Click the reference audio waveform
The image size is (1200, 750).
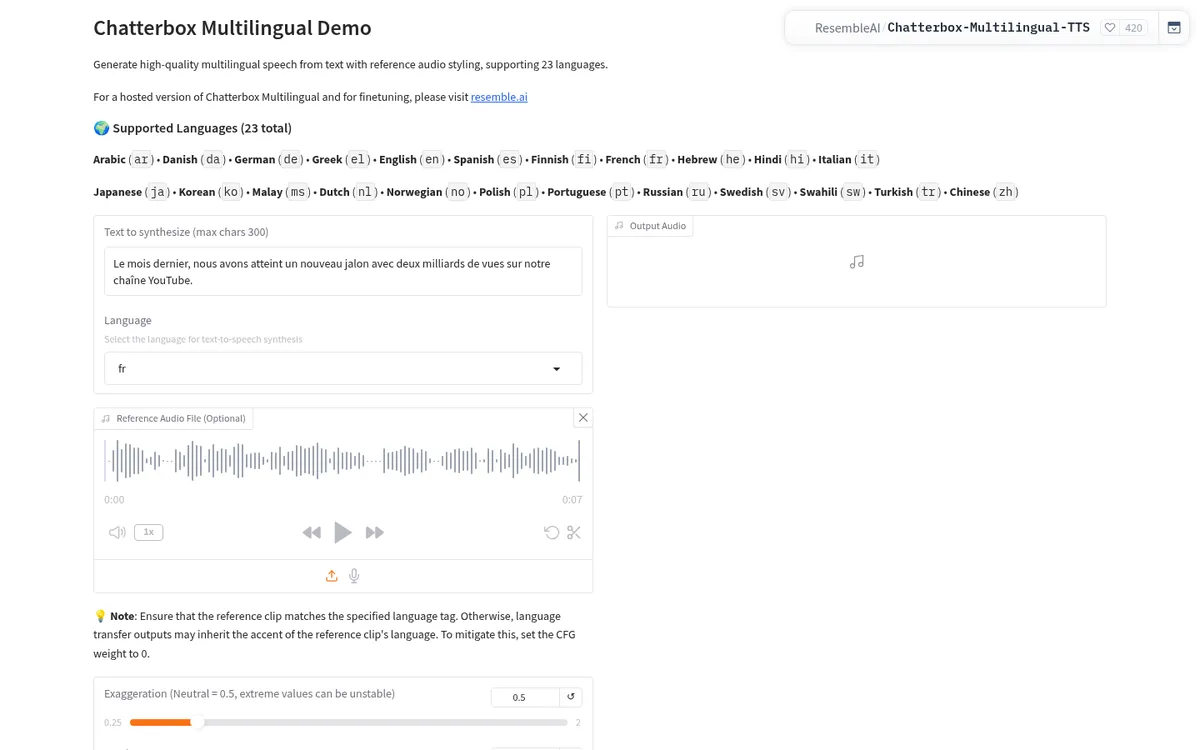(343, 461)
